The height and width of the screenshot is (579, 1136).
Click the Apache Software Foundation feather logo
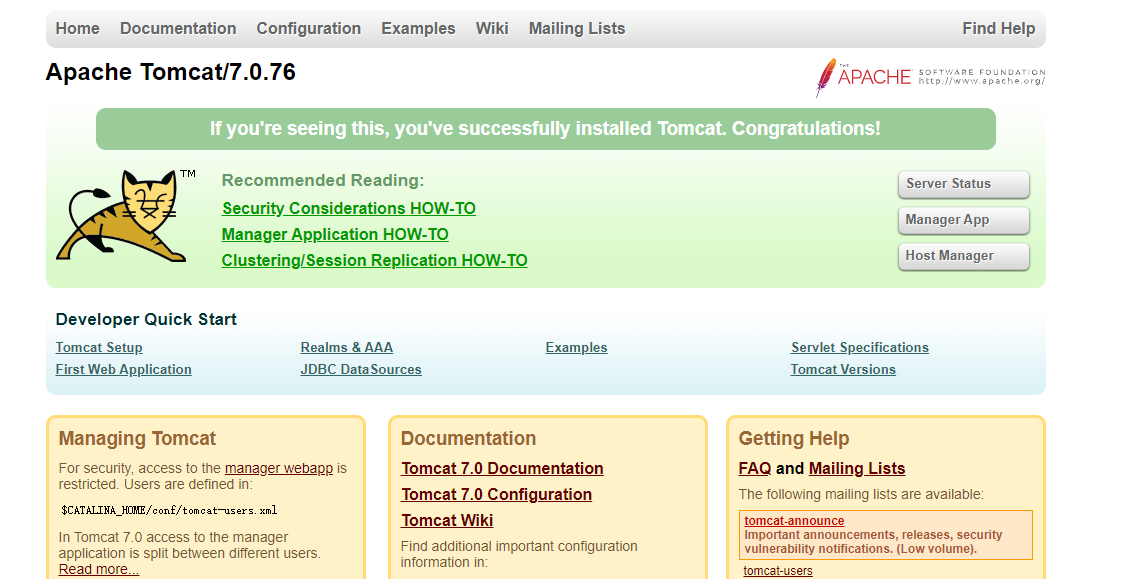tap(930, 77)
